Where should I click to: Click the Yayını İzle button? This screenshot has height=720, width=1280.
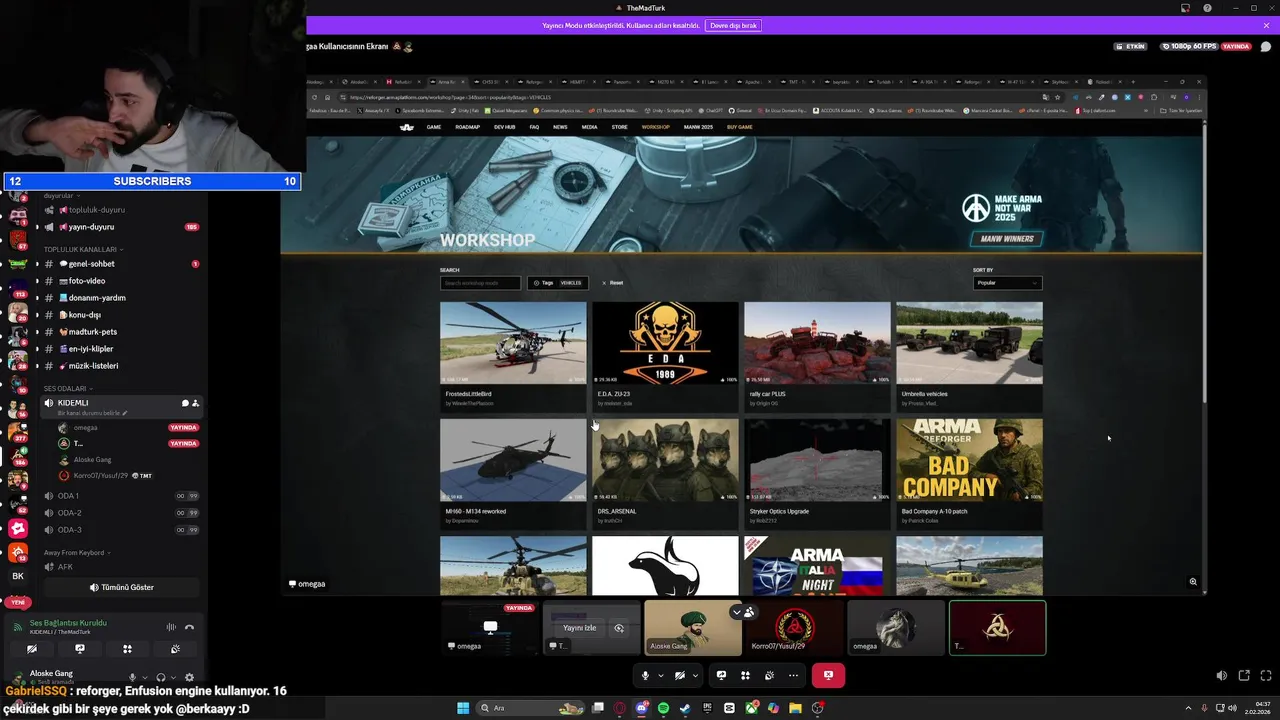[580, 628]
